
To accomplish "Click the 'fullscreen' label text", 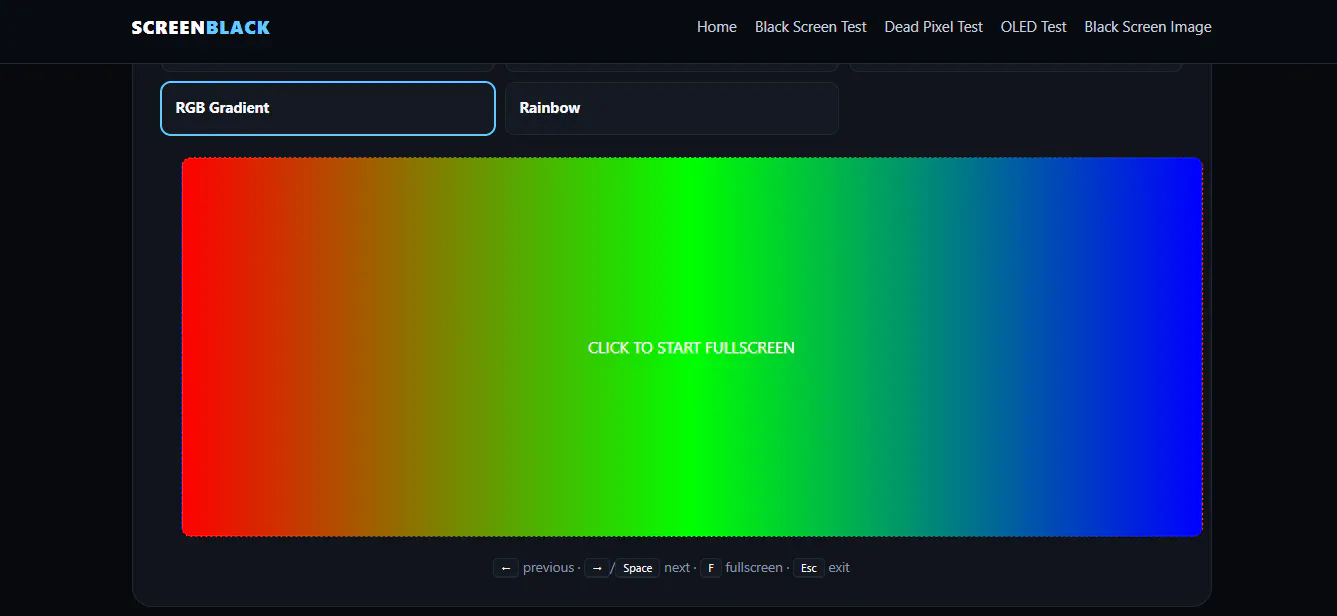I will coord(754,568).
